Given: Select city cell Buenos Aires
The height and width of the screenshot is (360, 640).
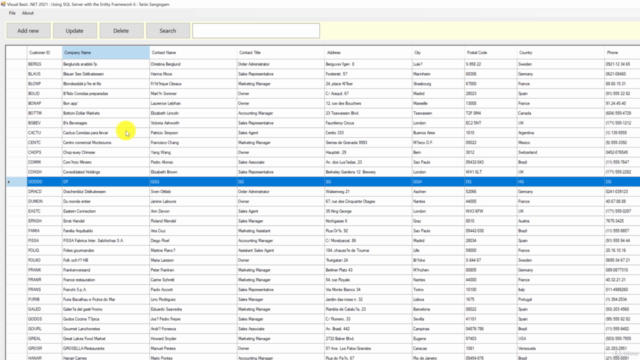Looking at the screenshot, I should click(x=438, y=133).
